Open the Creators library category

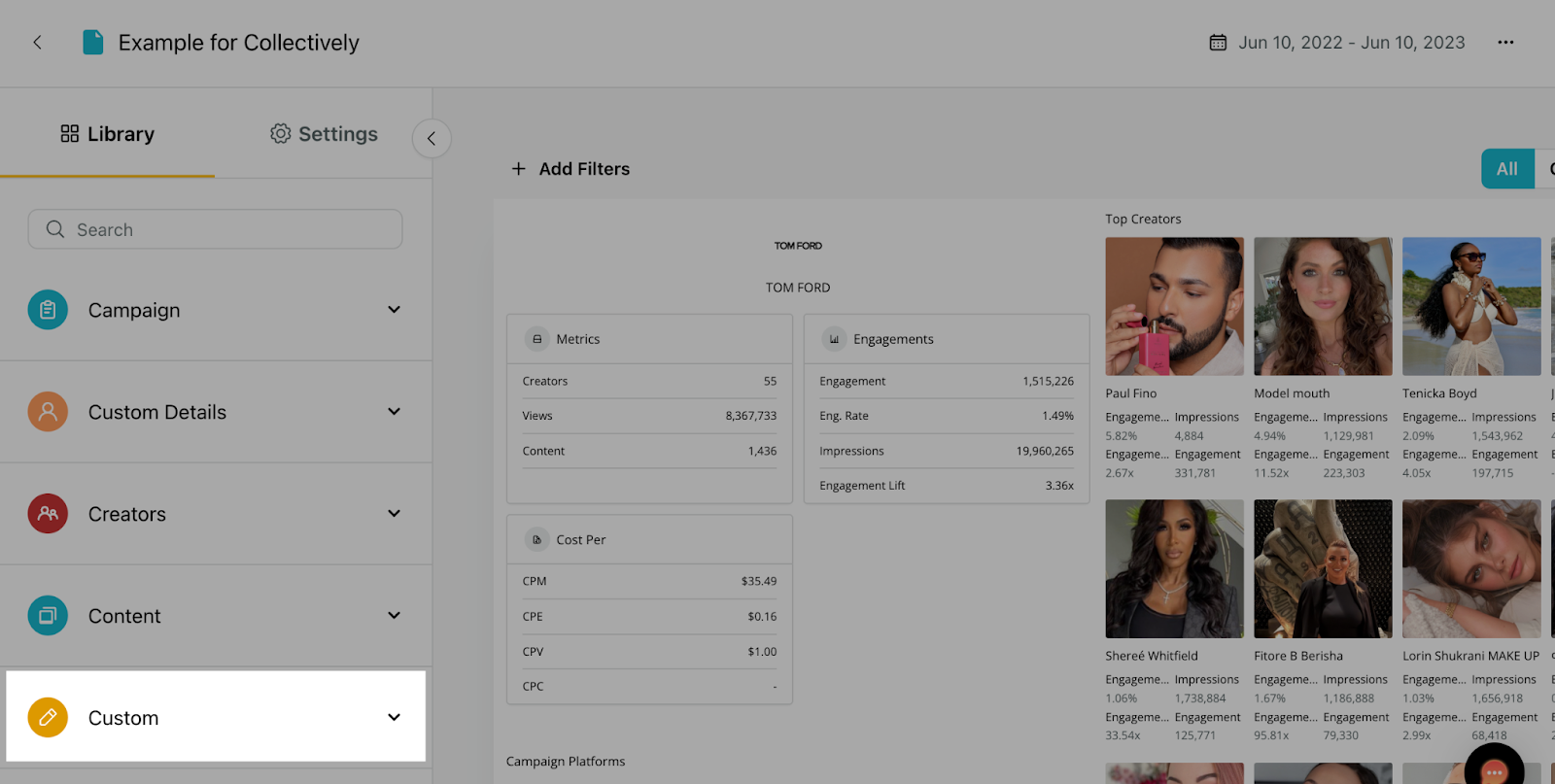216,514
